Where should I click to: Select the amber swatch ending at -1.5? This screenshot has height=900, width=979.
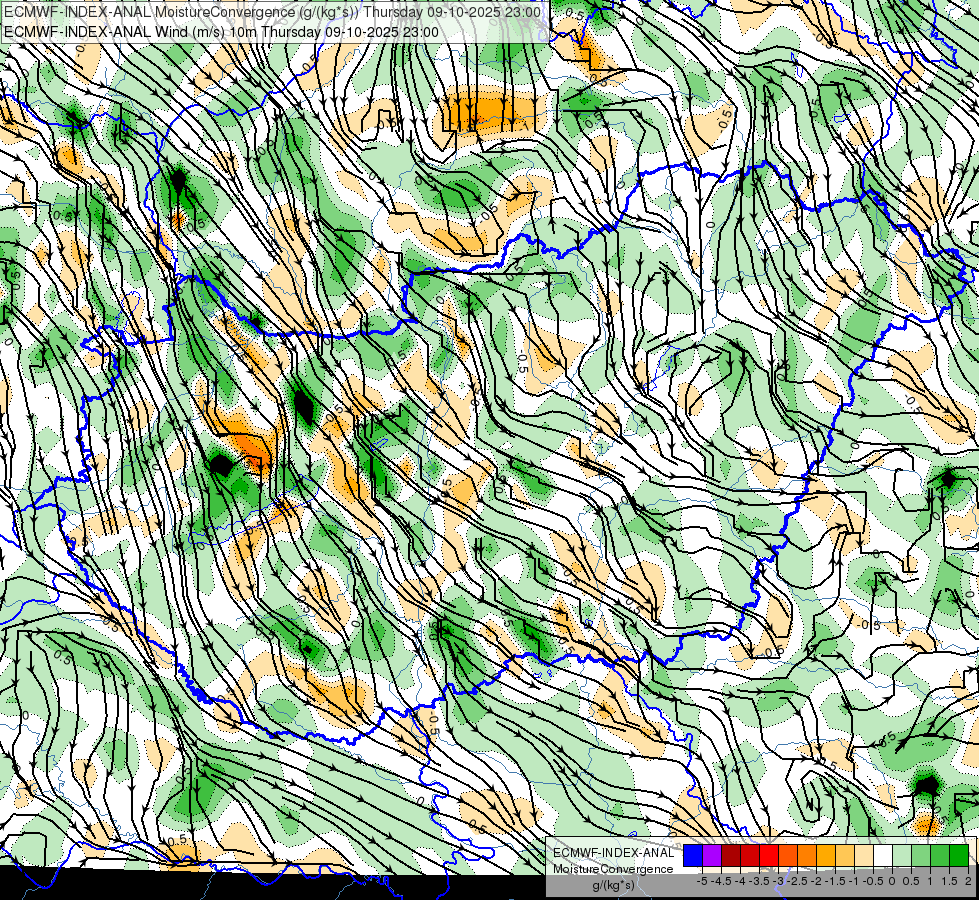(x=826, y=855)
